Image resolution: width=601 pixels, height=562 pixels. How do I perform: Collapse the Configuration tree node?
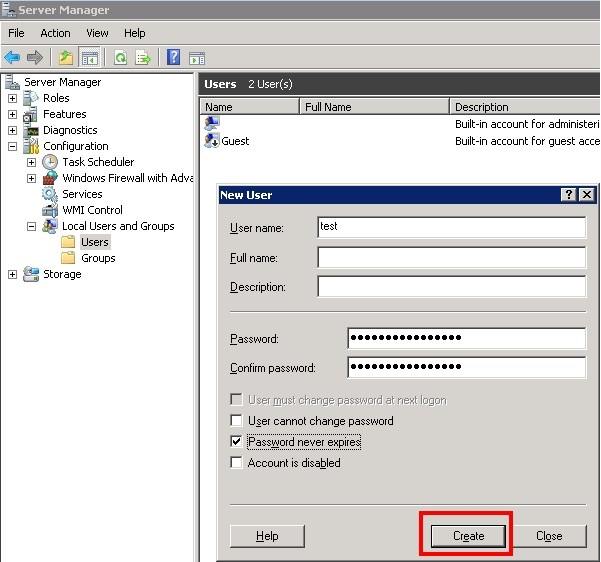pyautogui.click(x=13, y=146)
